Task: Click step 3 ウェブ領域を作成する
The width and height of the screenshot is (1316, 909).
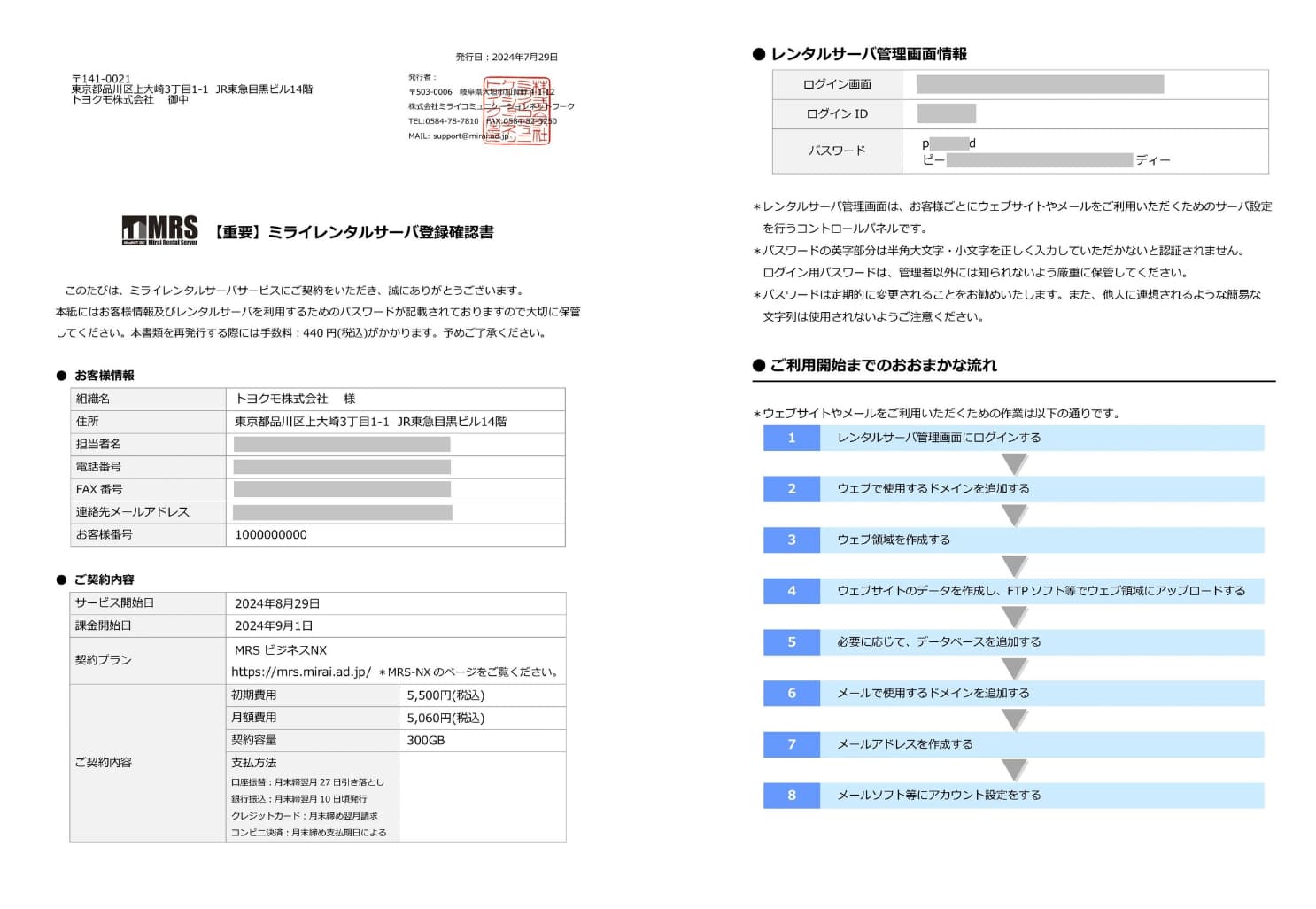Action: point(894,540)
